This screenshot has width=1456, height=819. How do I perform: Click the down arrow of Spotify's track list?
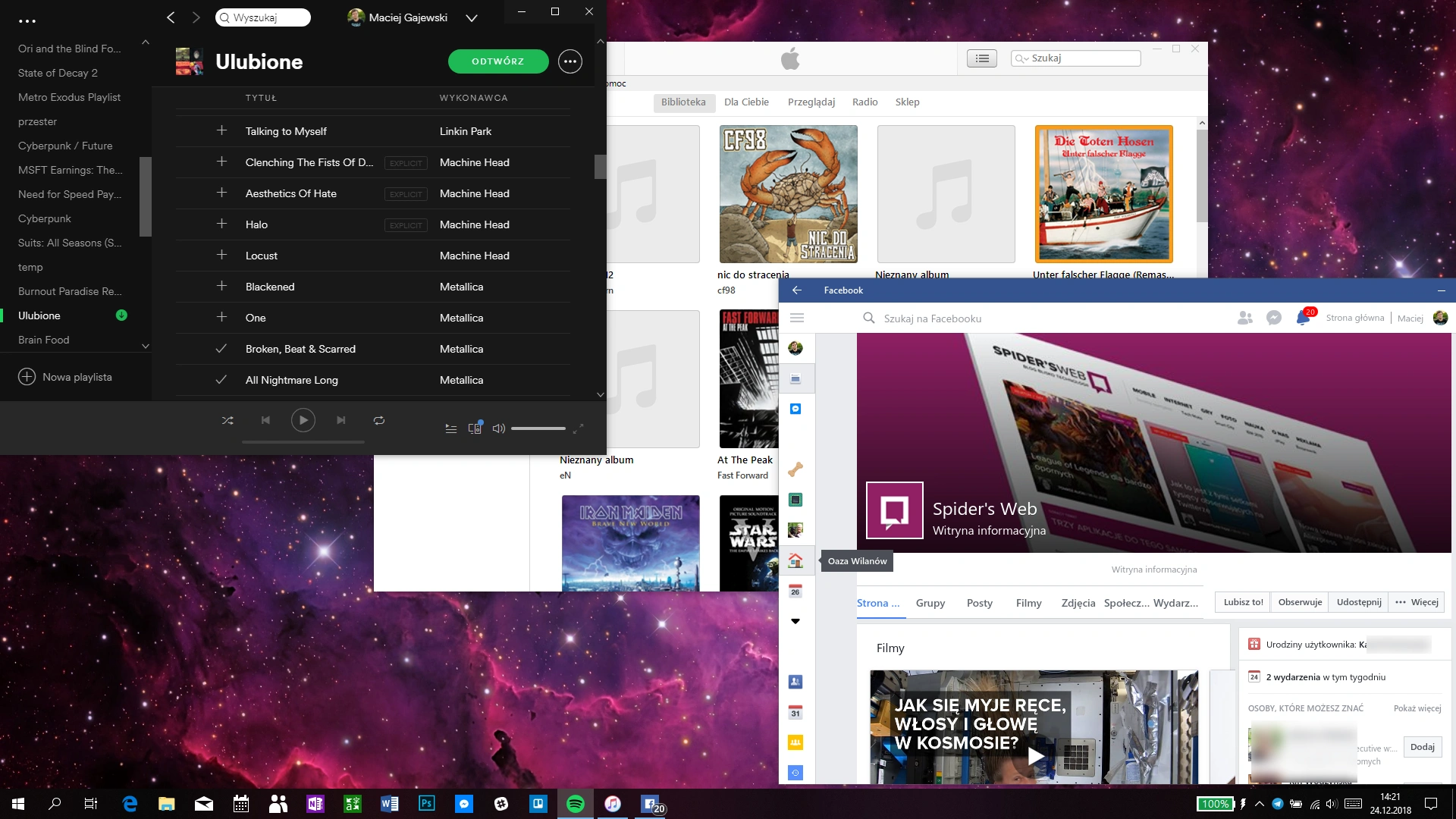[x=601, y=394]
